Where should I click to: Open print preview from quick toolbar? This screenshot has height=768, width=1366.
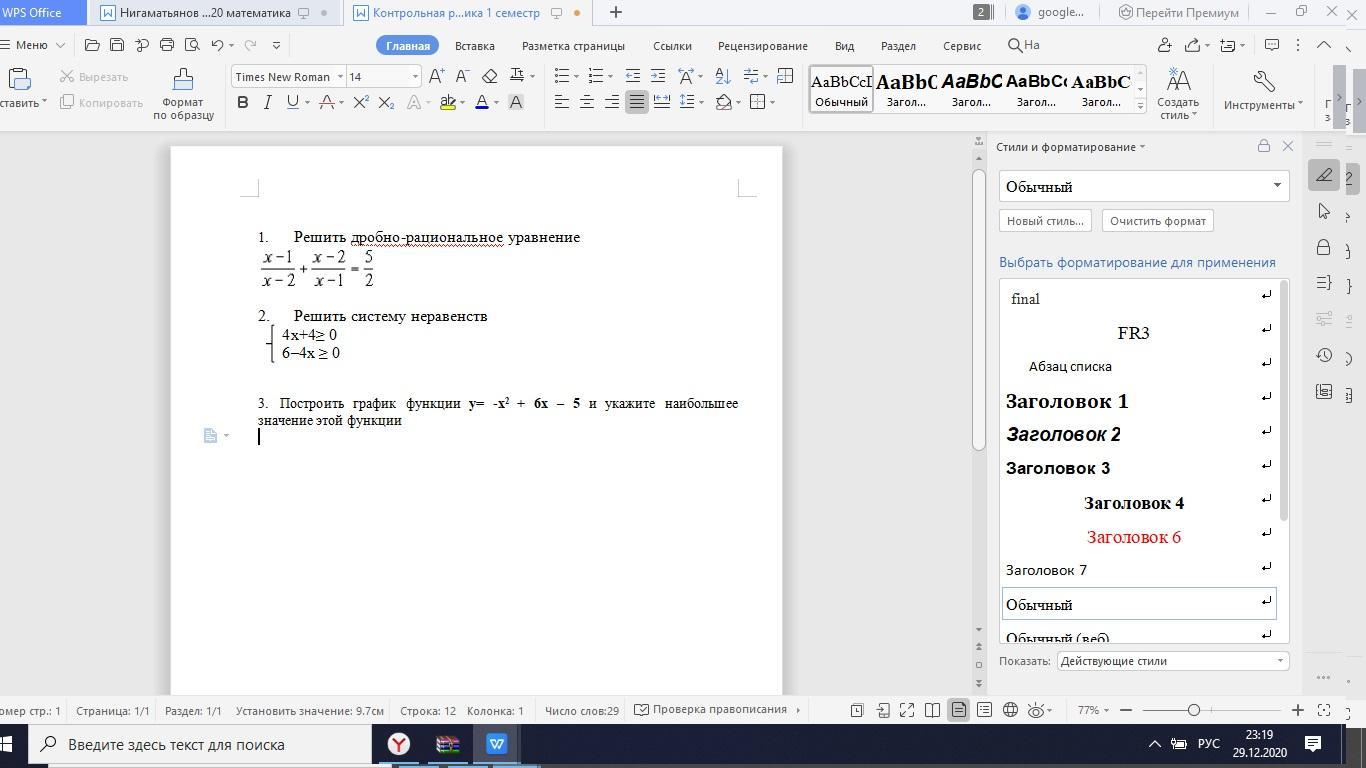pyautogui.click(x=192, y=45)
